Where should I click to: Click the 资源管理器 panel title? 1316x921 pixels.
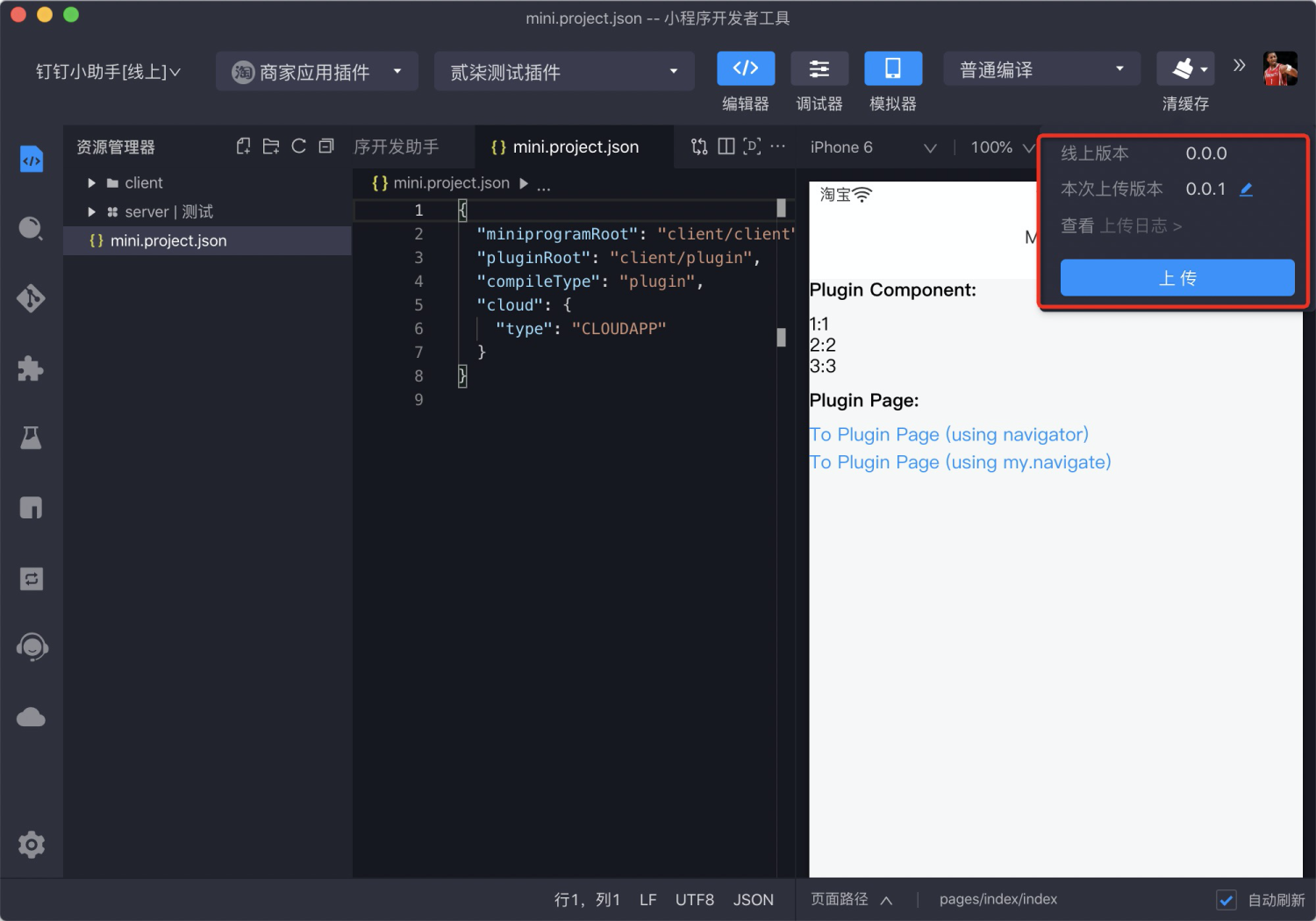click(116, 147)
